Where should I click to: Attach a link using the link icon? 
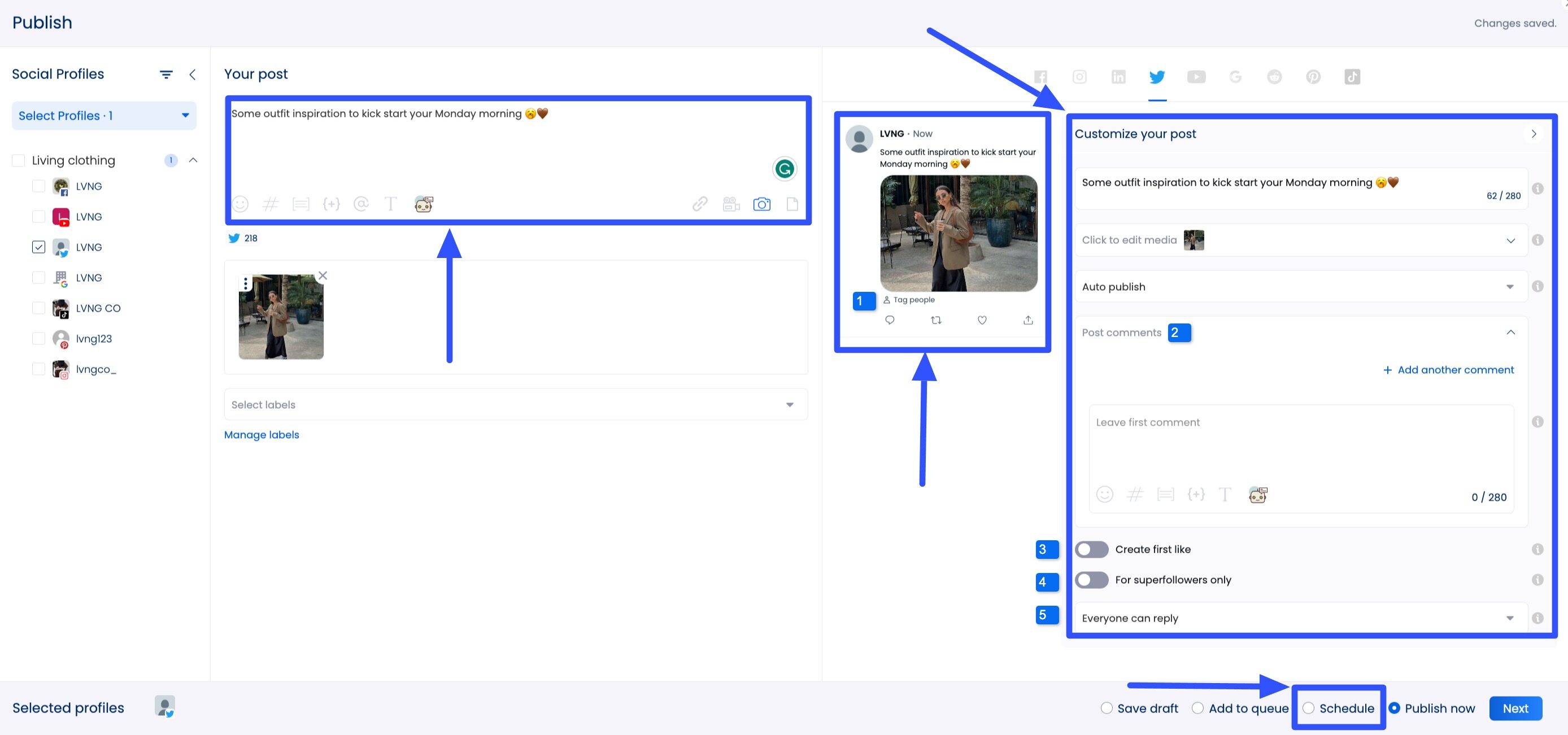point(700,204)
